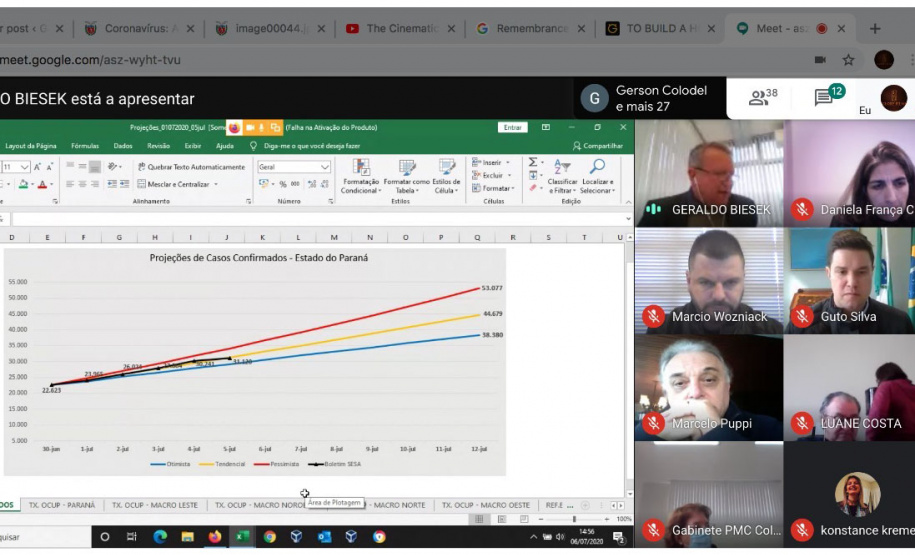Image resolution: width=915 pixels, height=555 pixels.
Task: Expand the Mesclar e Centralizar dropdown arrow
Action: pyautogui.click(x=216, y=184)
